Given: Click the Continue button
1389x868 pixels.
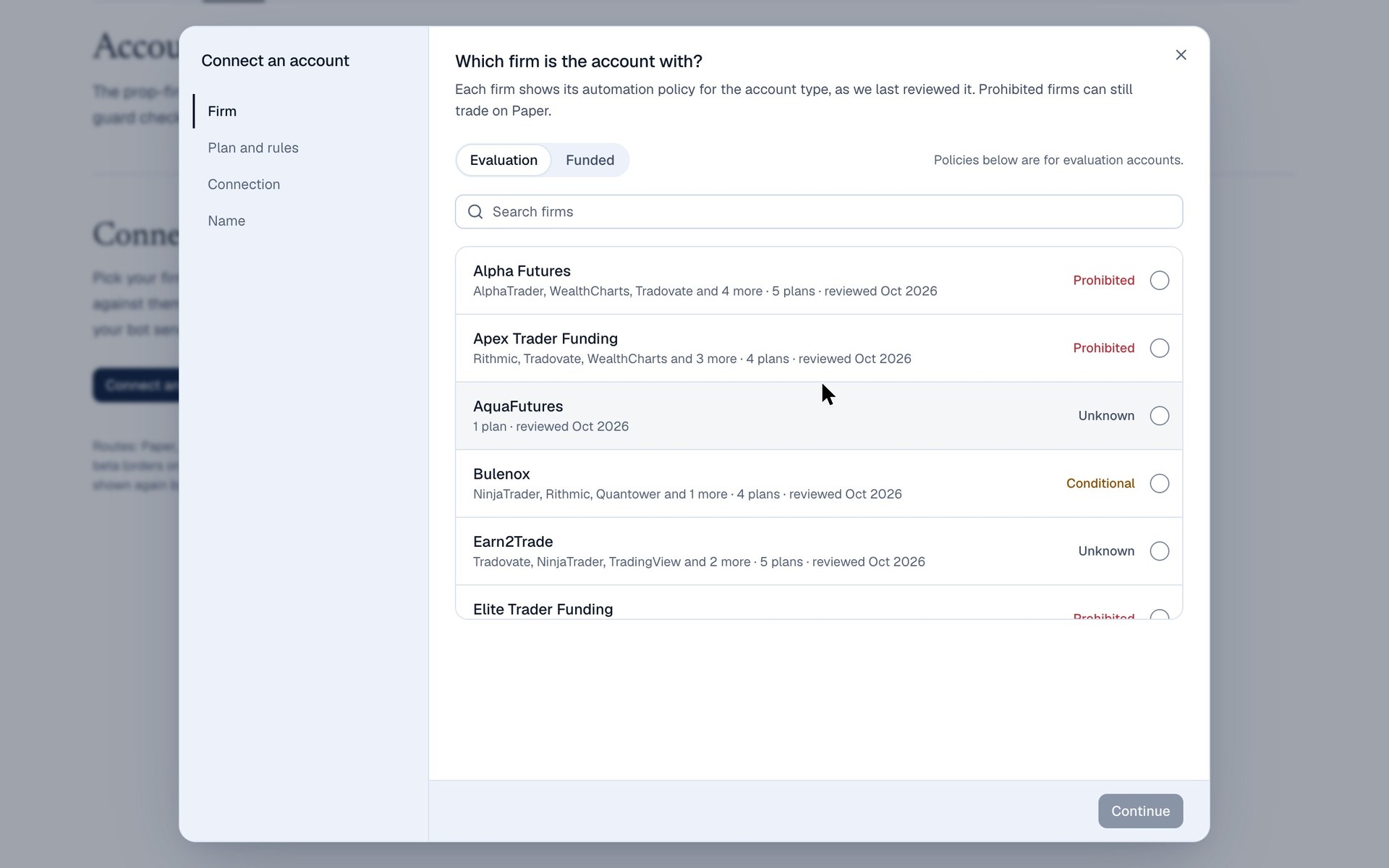Looking at the screenshot, I should 1140,811.
